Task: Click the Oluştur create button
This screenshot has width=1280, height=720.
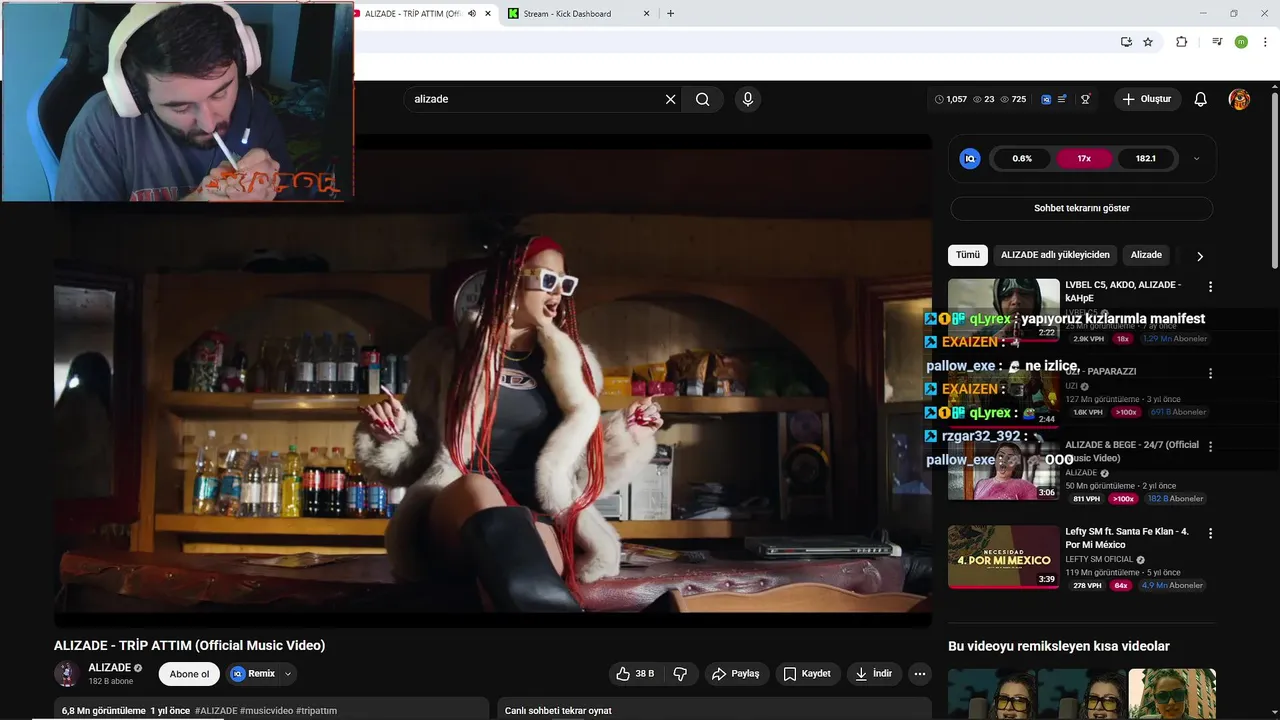Action: point(1147,99)
